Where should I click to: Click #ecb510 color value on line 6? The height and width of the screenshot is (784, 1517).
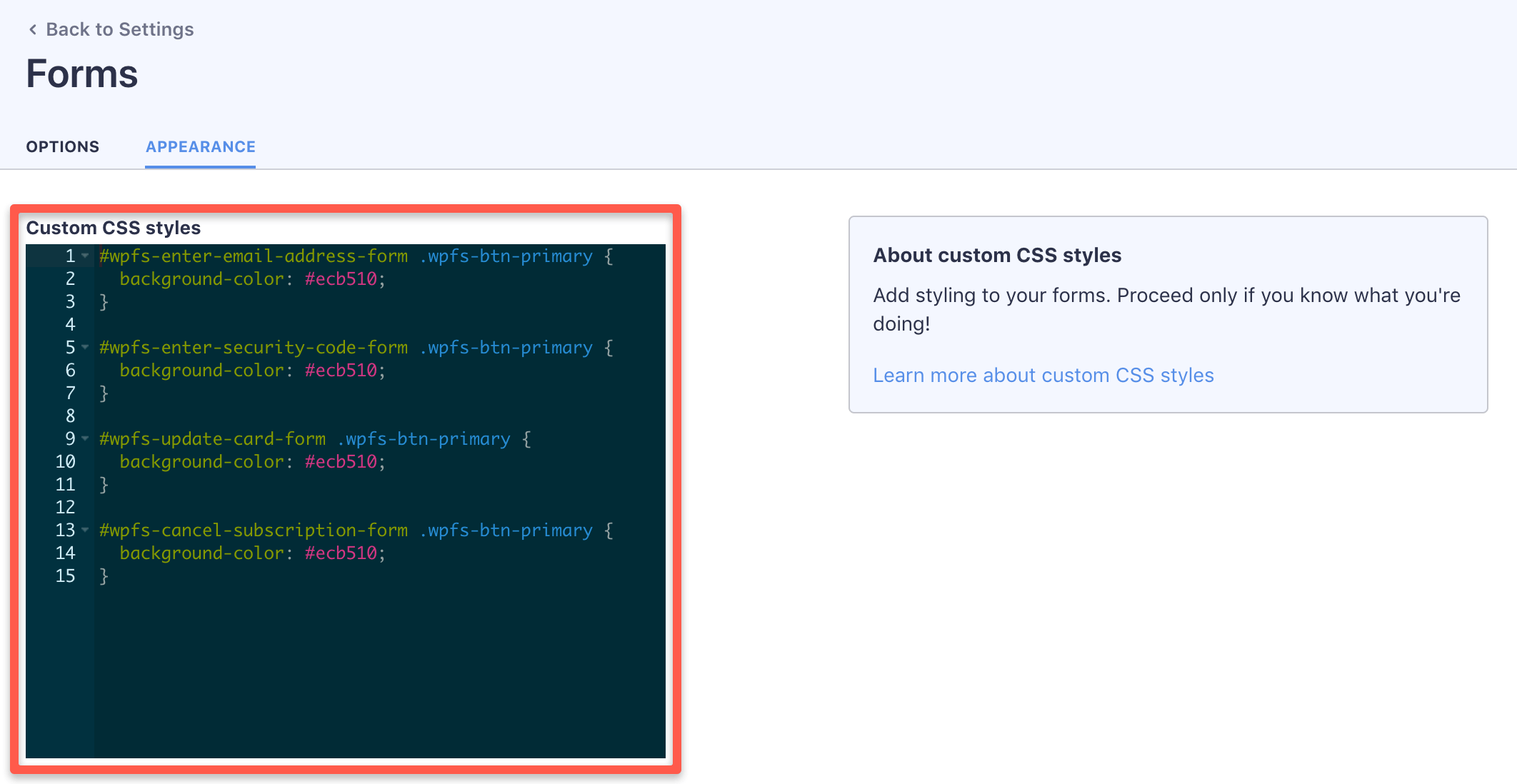(341, 371)
